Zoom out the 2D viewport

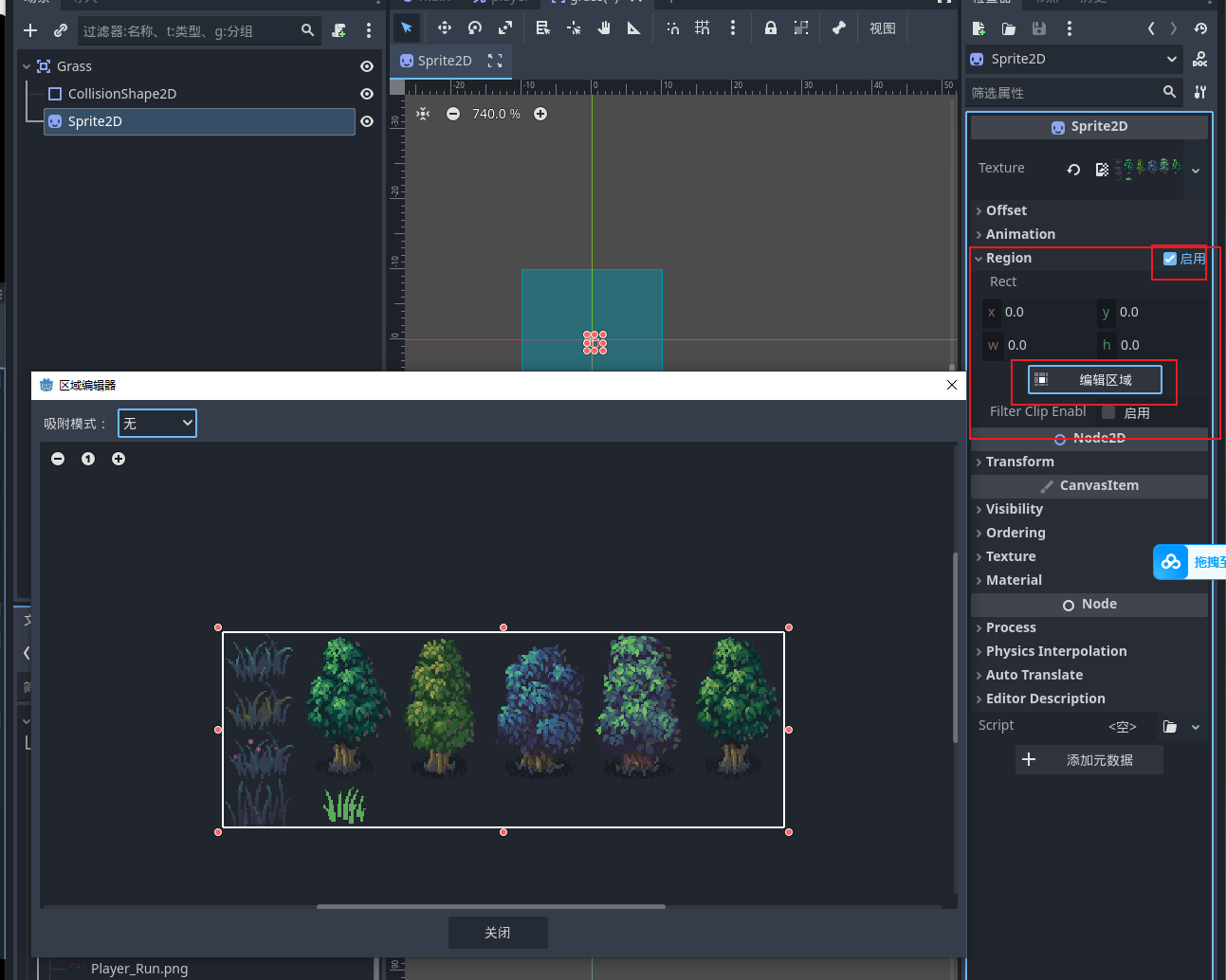coord(453,114)
